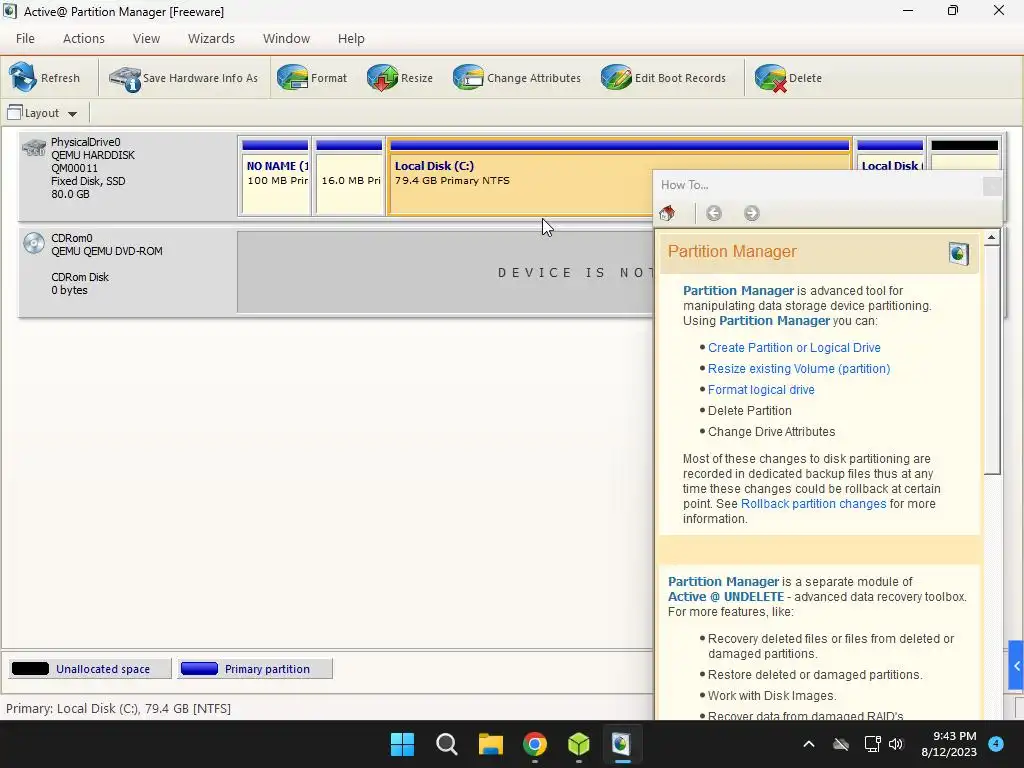Click the help panel vertical scrollbar thumb

click(991, 360)
